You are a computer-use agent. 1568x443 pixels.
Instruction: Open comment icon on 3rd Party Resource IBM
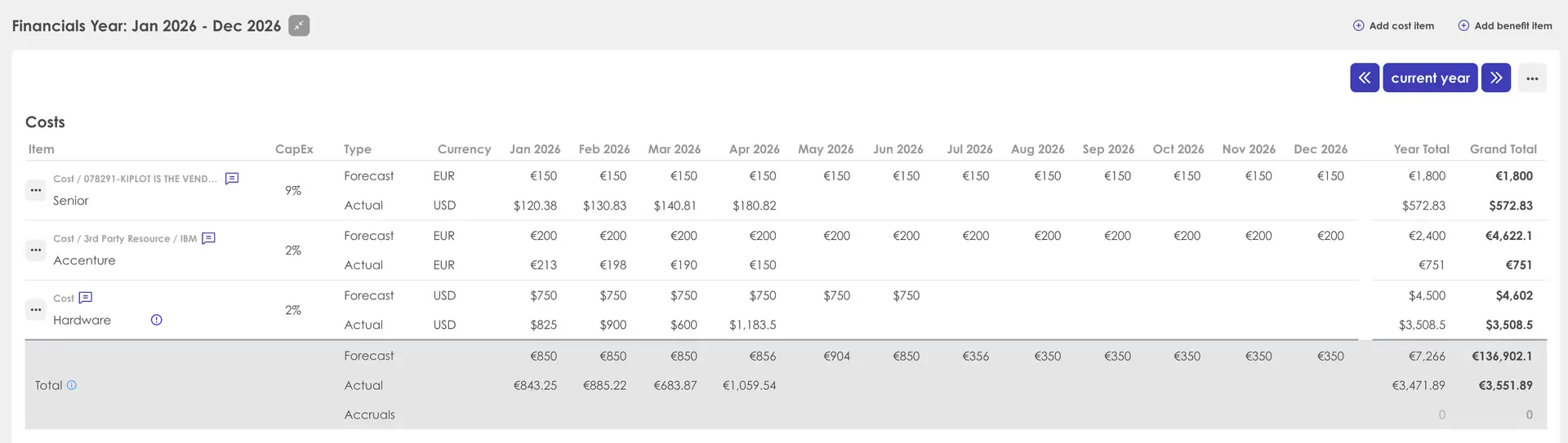click(x=208, y=238)
